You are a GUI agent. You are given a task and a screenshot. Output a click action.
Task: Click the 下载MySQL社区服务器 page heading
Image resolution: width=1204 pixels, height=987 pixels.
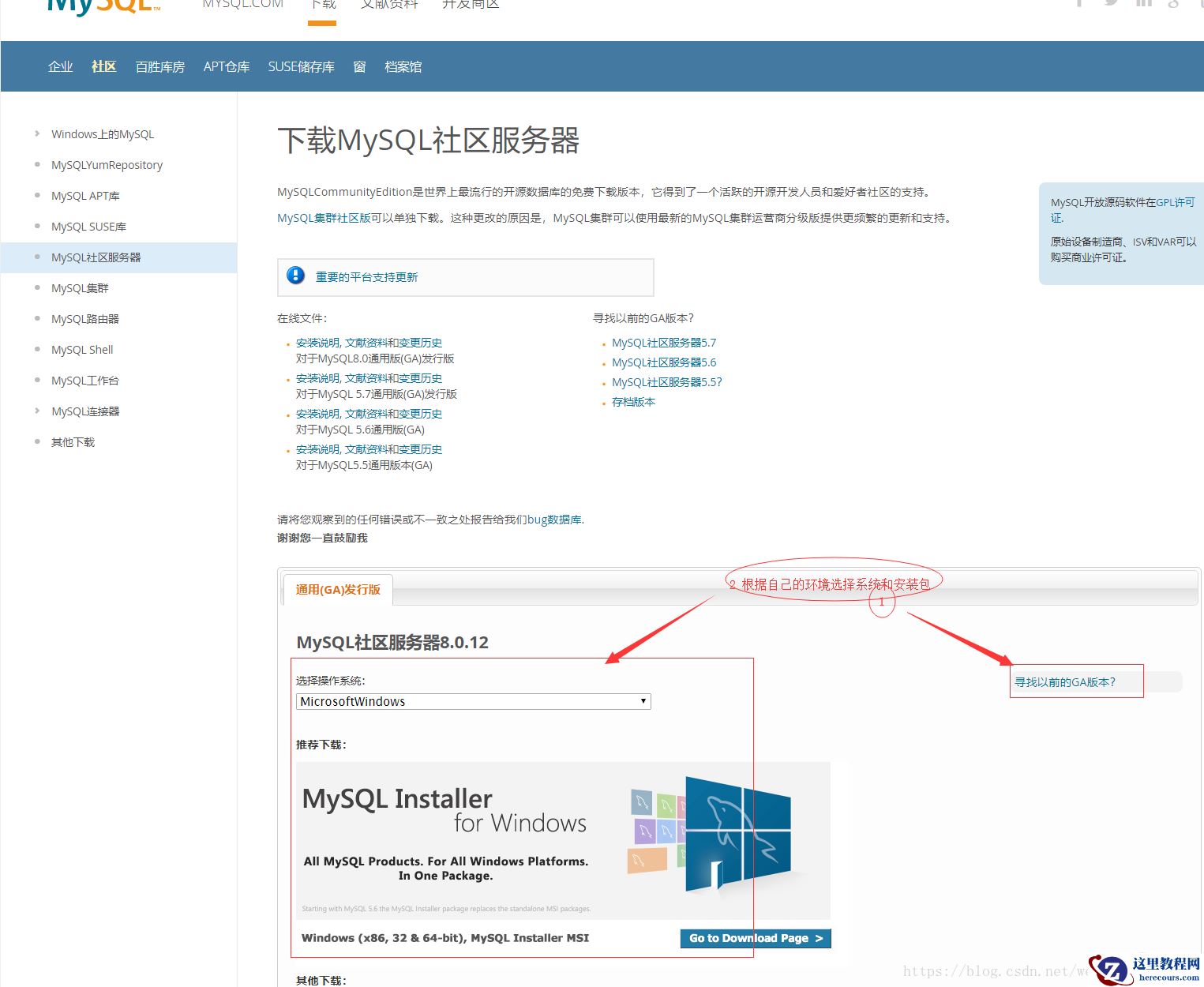(429, 141)
